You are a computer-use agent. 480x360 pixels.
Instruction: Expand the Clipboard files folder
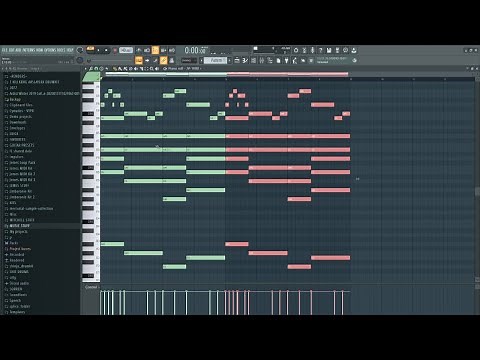pyautogui.click(x=21, y=105)
